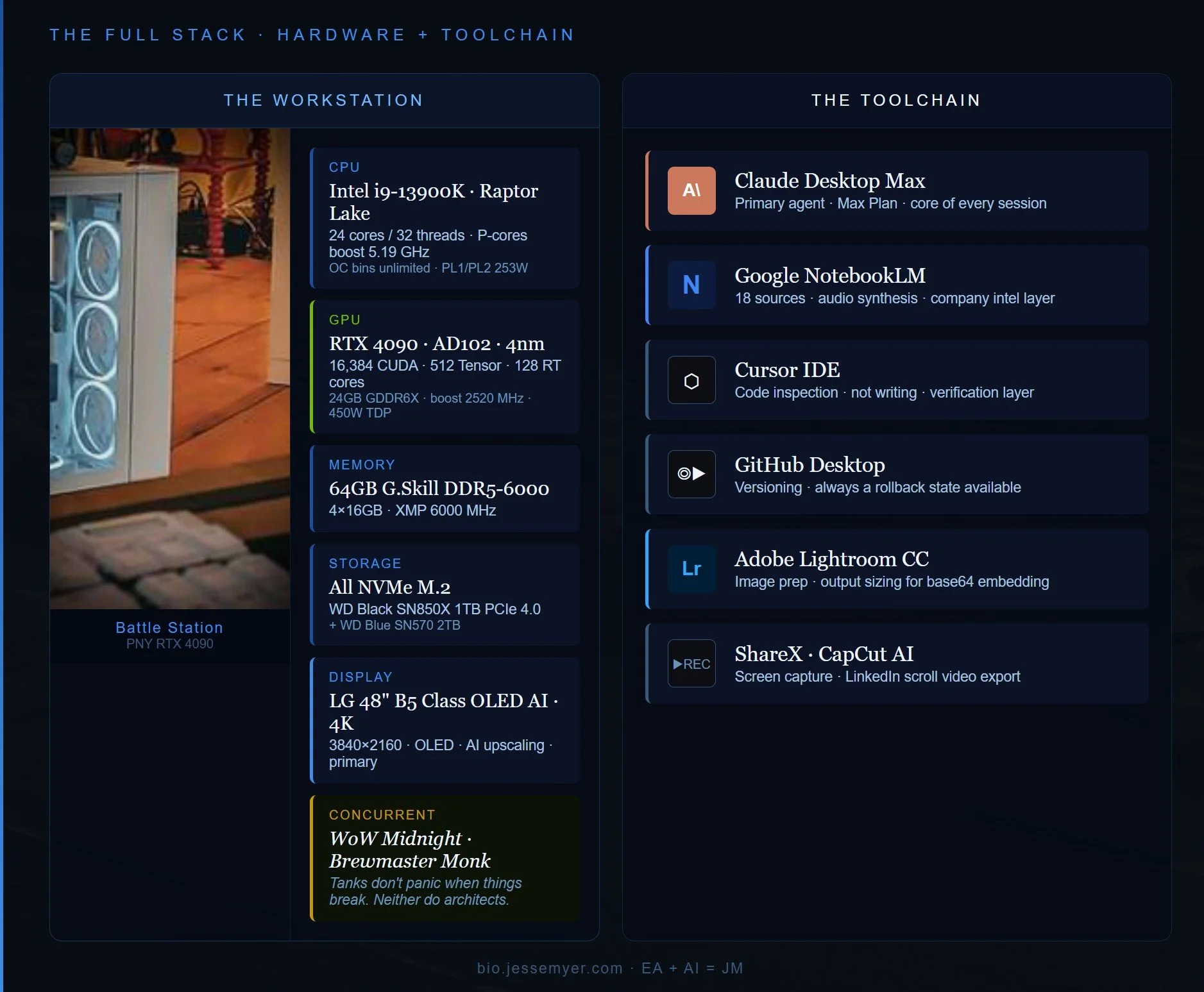Click '24GB GDDR6X · boost 2520 MHz' text
This screenshot has height=992, width=1204.
(x=426, y=398)
